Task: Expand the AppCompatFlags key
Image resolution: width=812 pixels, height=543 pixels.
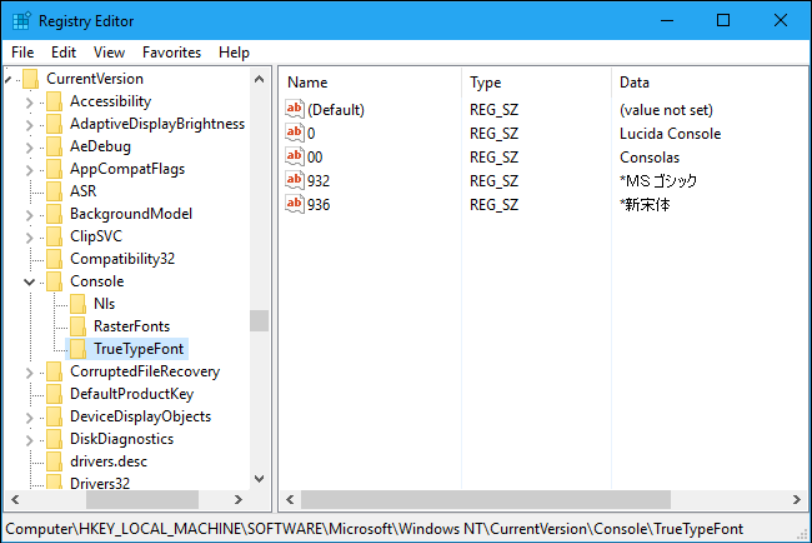Action: [30, 170]
